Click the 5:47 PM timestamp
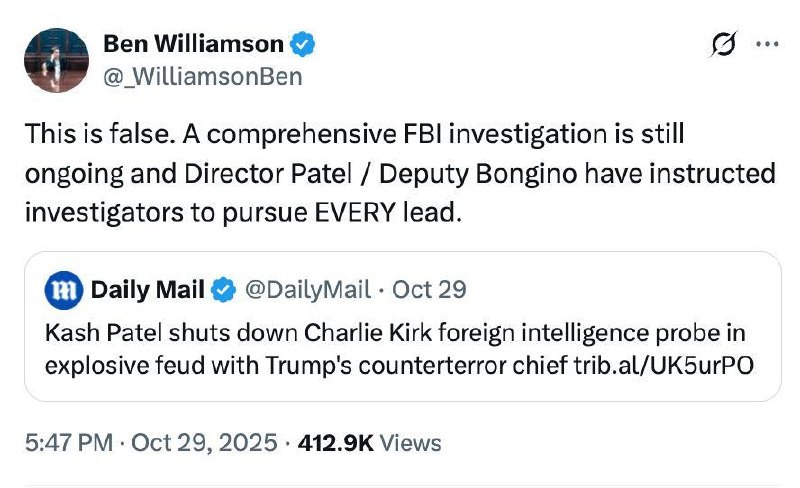This screenshot has height=488, width=800. tap(68, 442)
